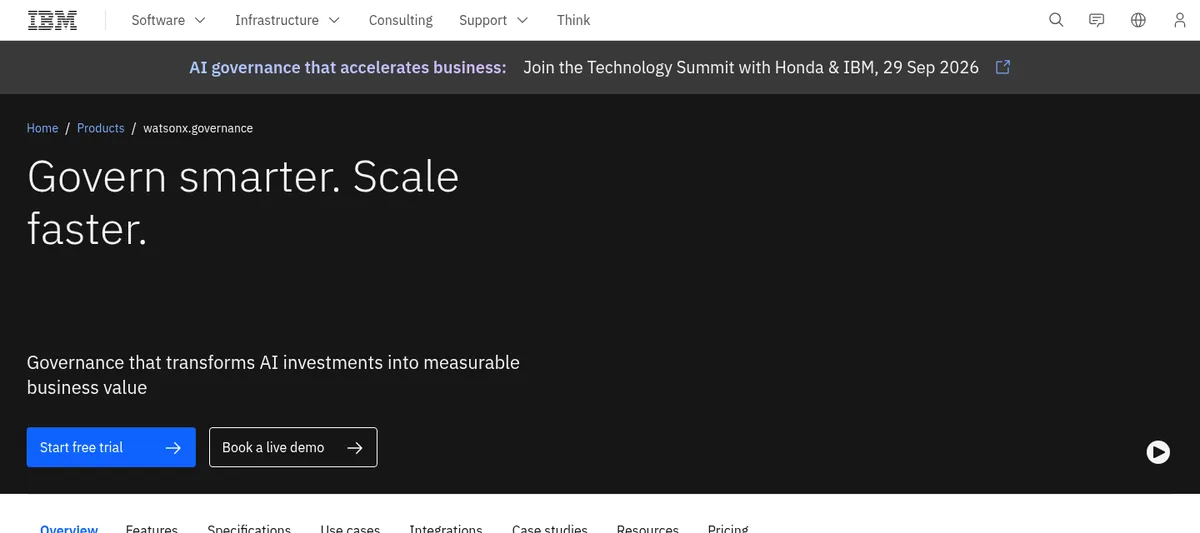The height and width of the screenshot is (533, 1200).
Task: Go to Products breadcrumb link
Action: [100, 128]
